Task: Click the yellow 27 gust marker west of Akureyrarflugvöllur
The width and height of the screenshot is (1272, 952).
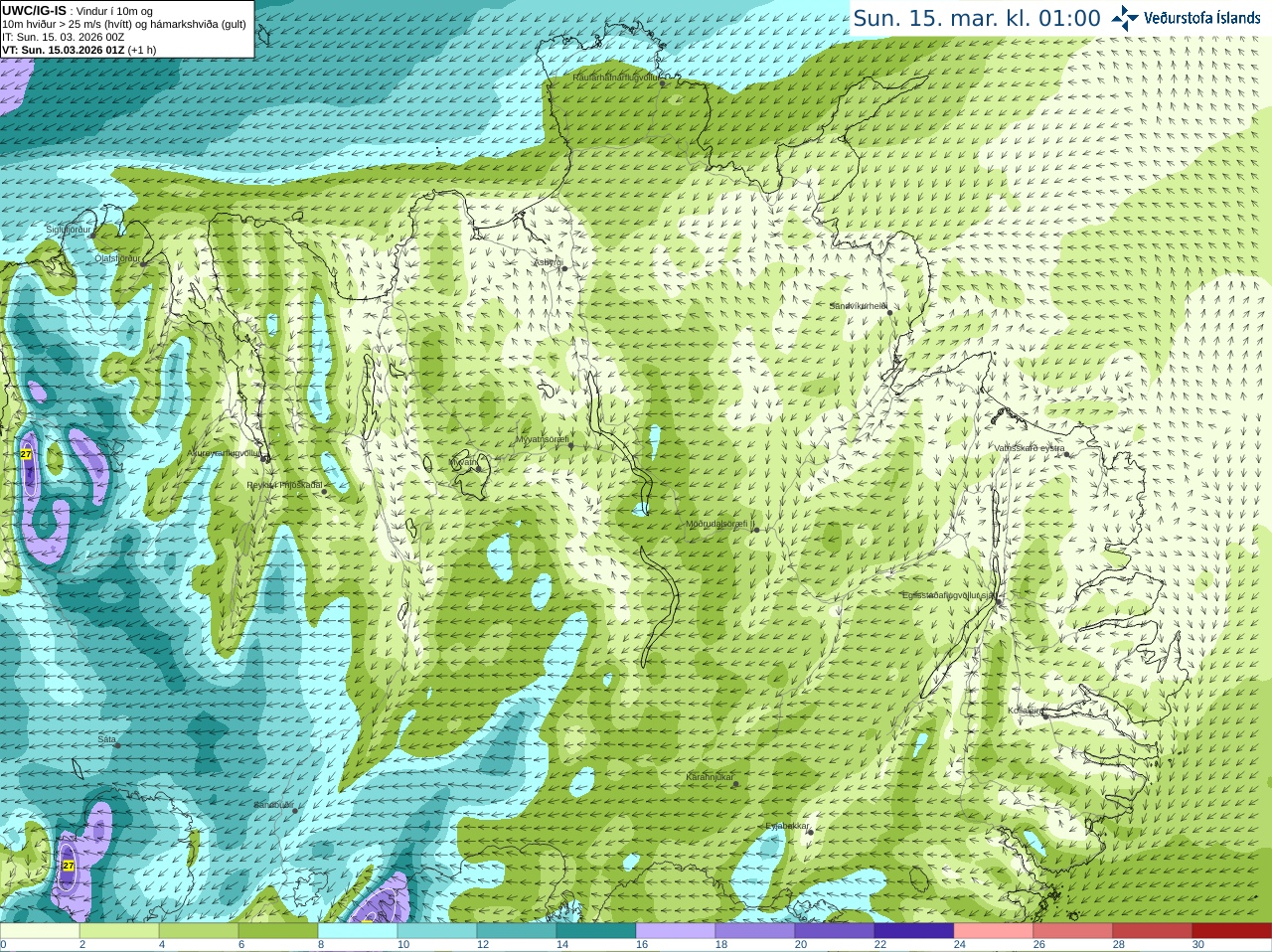Action: pyautogui.click(x=26, y=454)
